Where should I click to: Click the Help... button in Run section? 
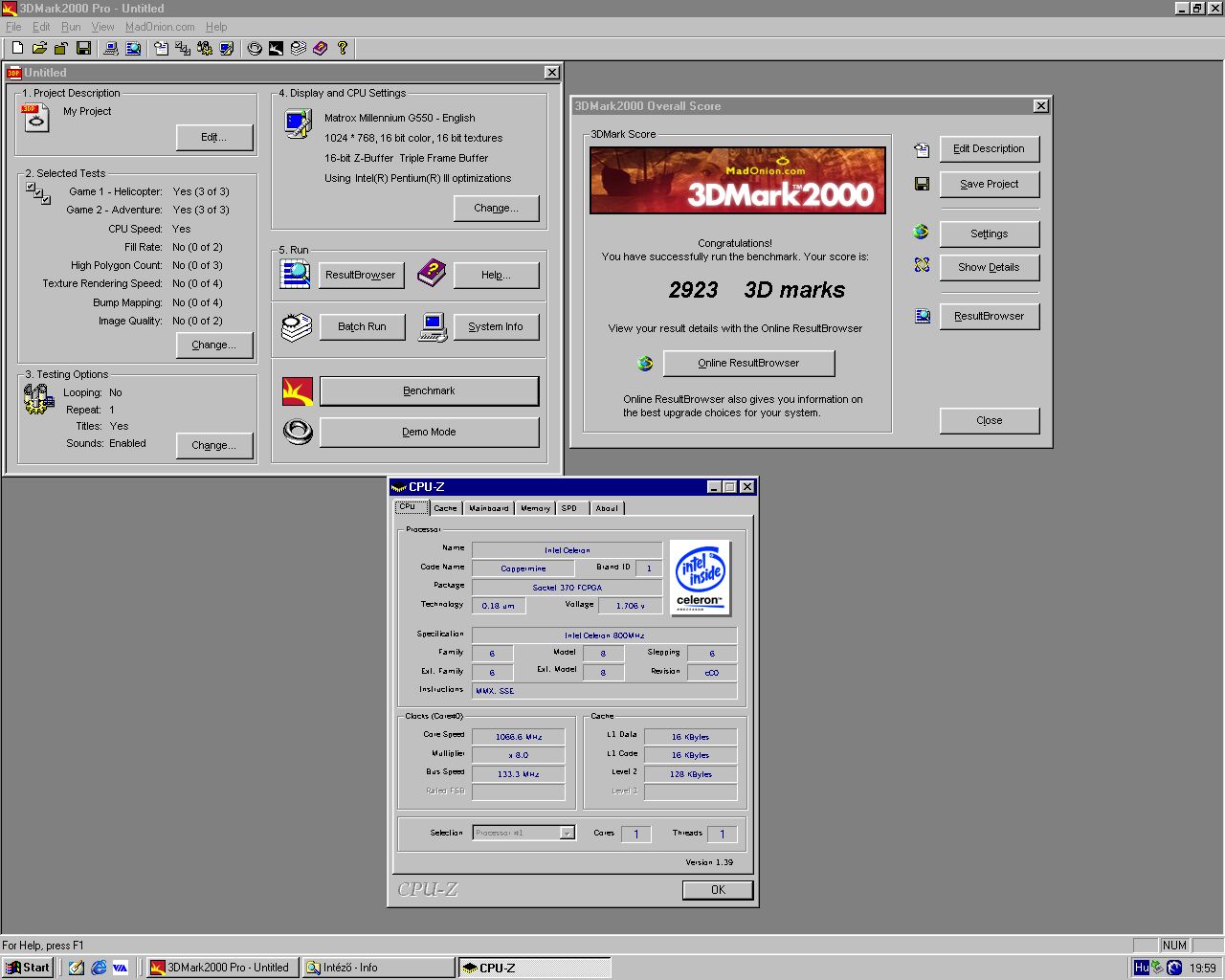pyautogui.click(x=497, y=275)
